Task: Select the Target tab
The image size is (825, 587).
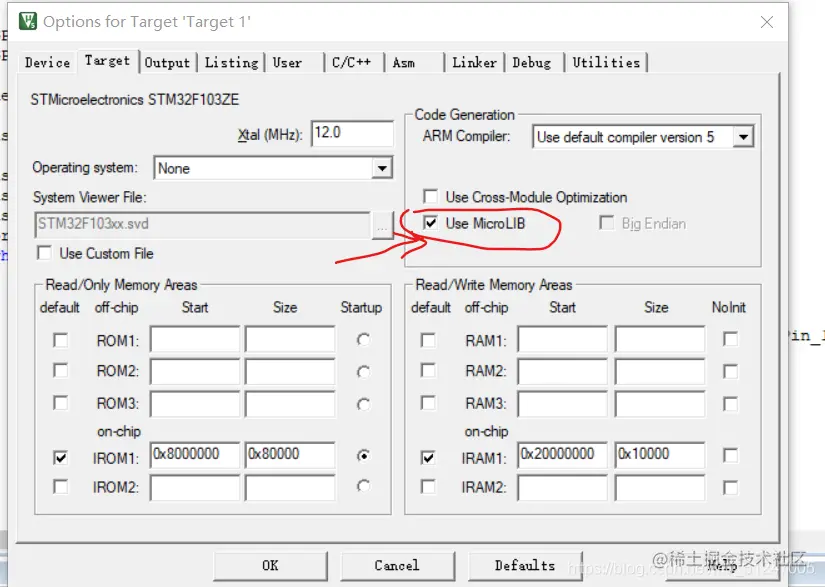Action: click(x=108, y=61)
